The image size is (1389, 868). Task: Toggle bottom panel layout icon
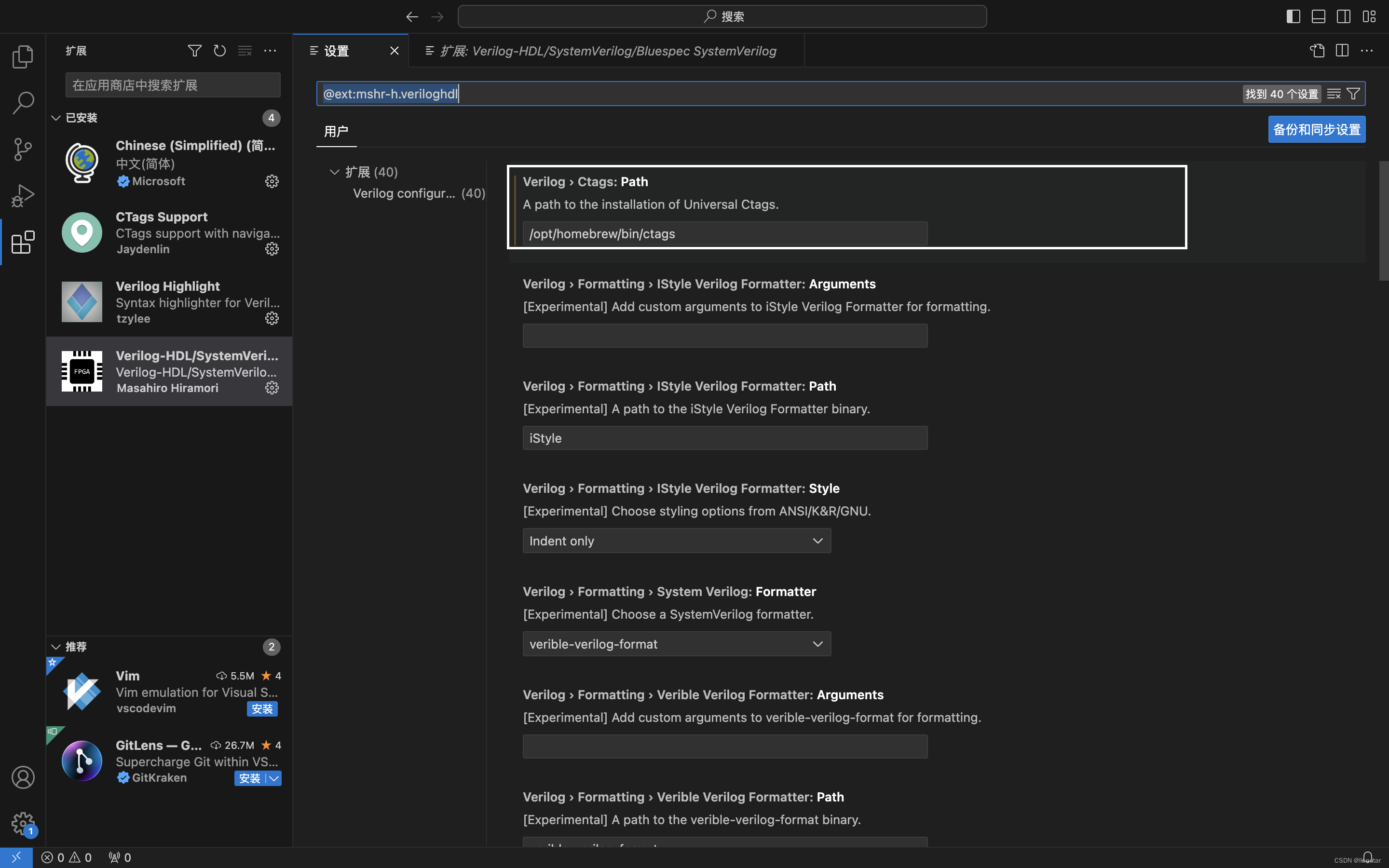tap(1319, 17)
